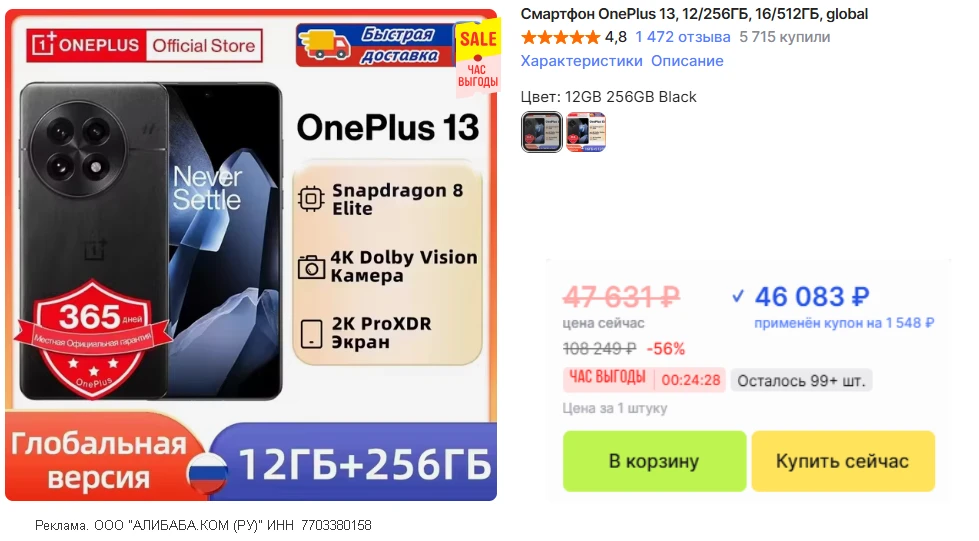Open the 1 472 отзыва reviews link
Image resolution: width=979 pixels, height=541 pixels.
pos(682,37)
